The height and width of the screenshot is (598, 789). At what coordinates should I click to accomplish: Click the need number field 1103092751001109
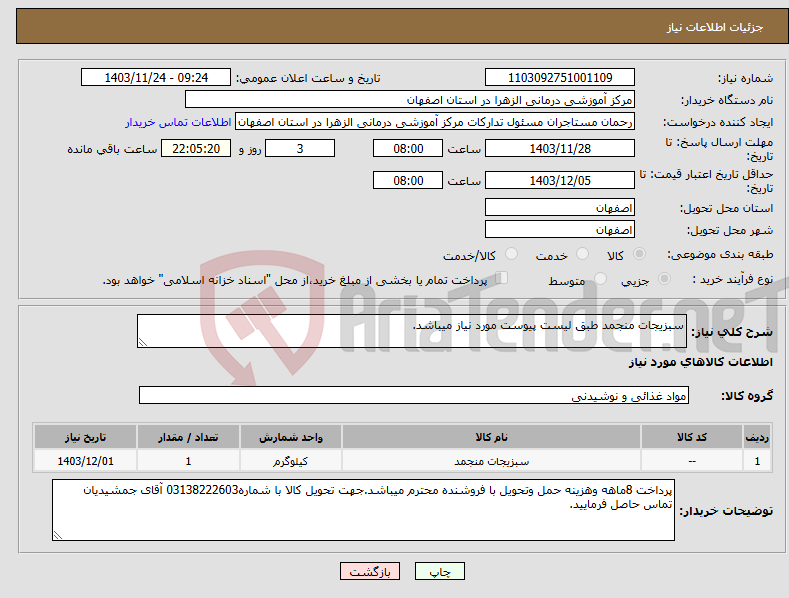(560, 78)
